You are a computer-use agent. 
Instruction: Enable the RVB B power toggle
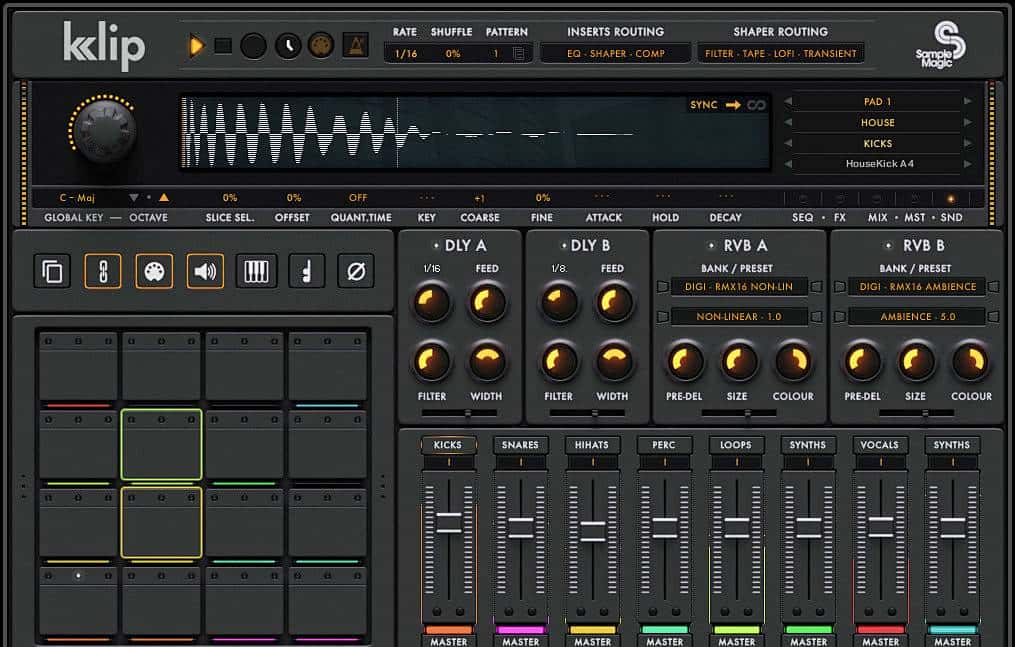888,246
